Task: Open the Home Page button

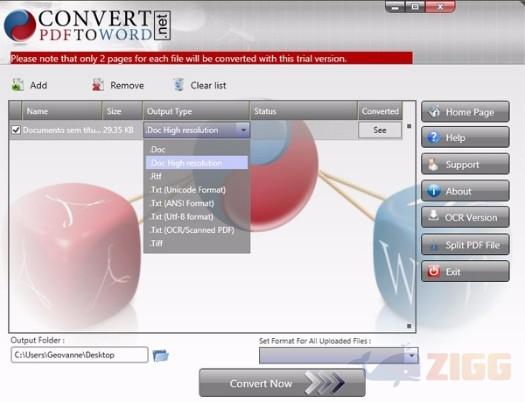Action: click(465, 112)
